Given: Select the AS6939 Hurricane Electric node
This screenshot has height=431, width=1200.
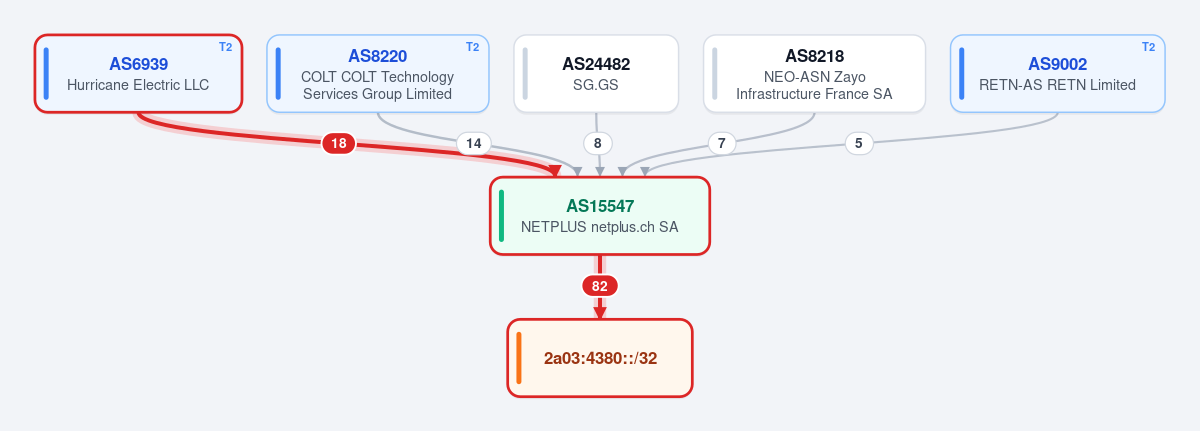Looking at the screenshot, I should (x=138, y=73).
